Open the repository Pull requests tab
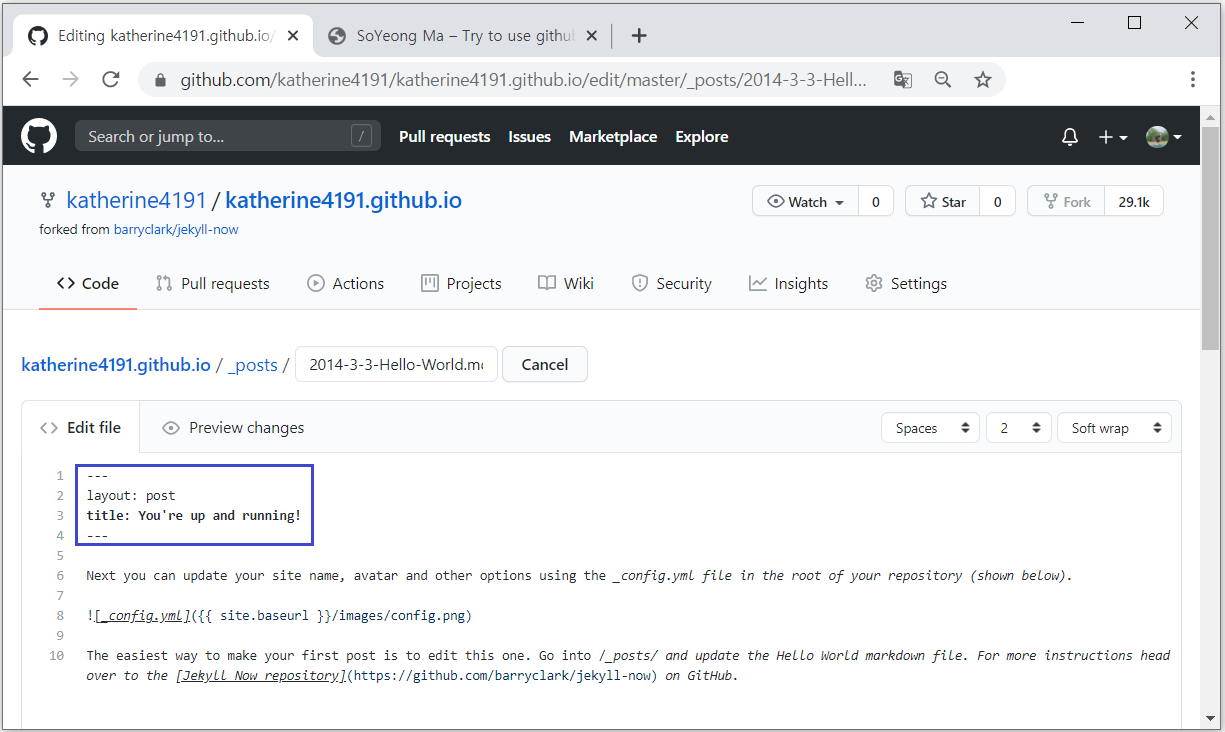The height and width of the screenshot is (732, 1225). pyautogui.click(x=212, y=283)
